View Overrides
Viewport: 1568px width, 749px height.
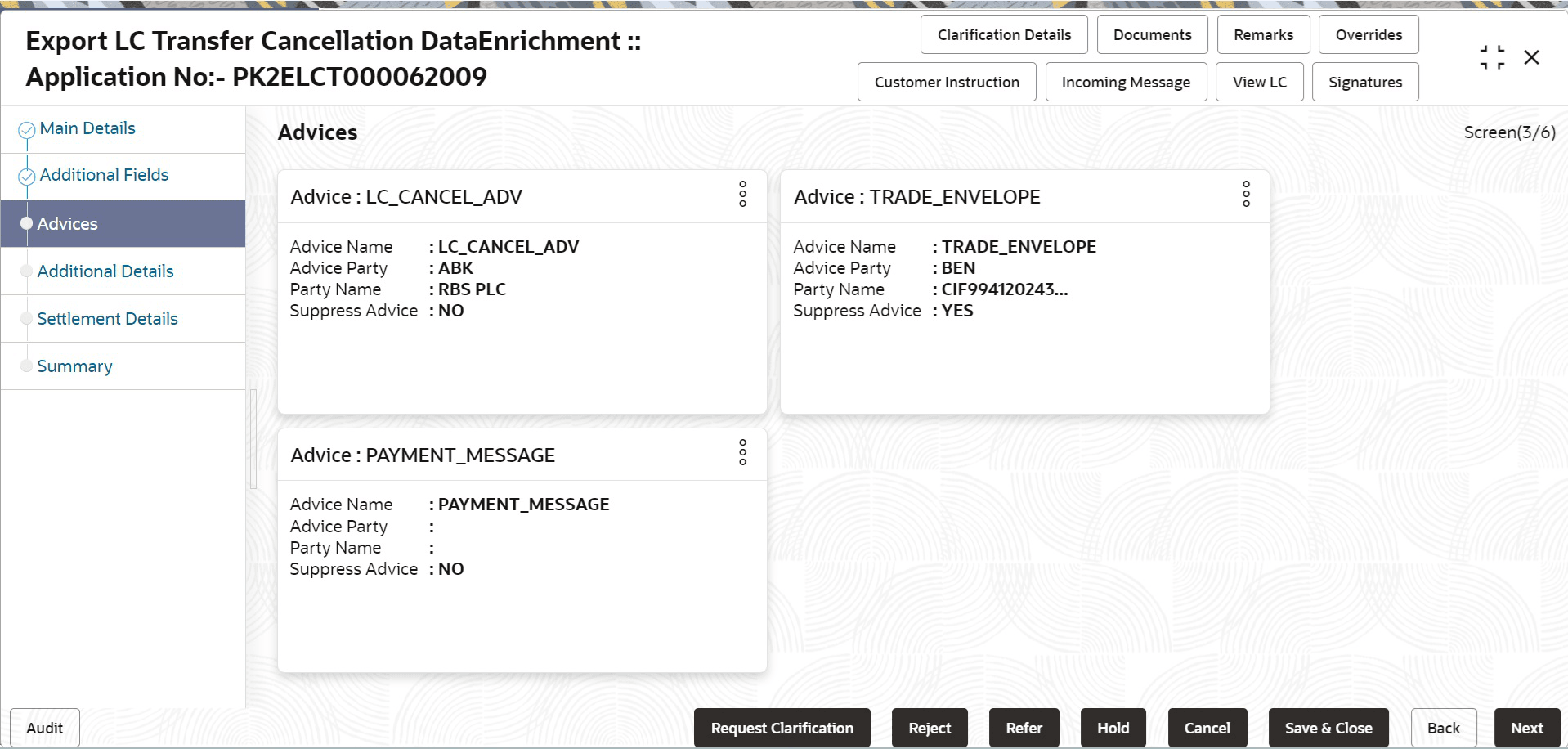(1369, 35)
